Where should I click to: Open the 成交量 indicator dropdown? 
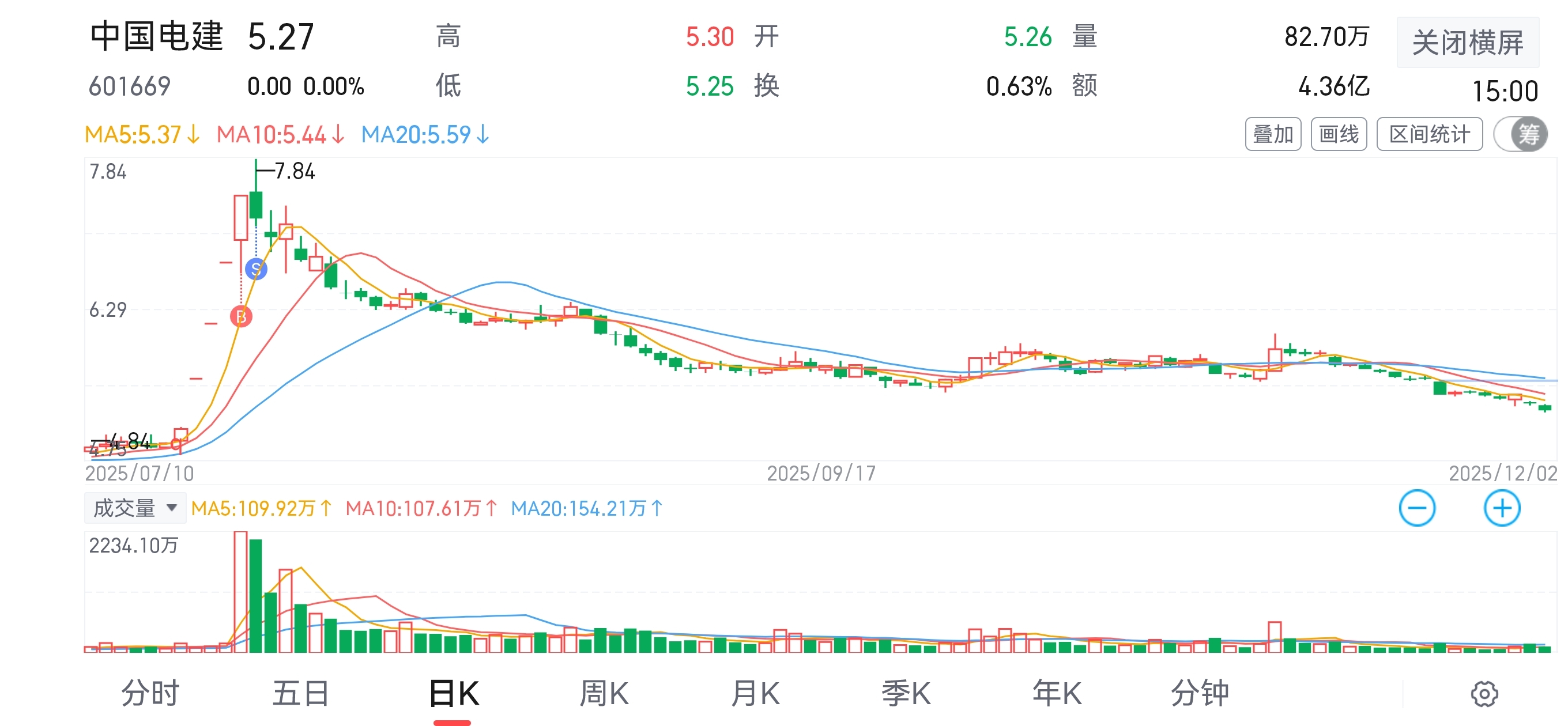pos(134,508)
